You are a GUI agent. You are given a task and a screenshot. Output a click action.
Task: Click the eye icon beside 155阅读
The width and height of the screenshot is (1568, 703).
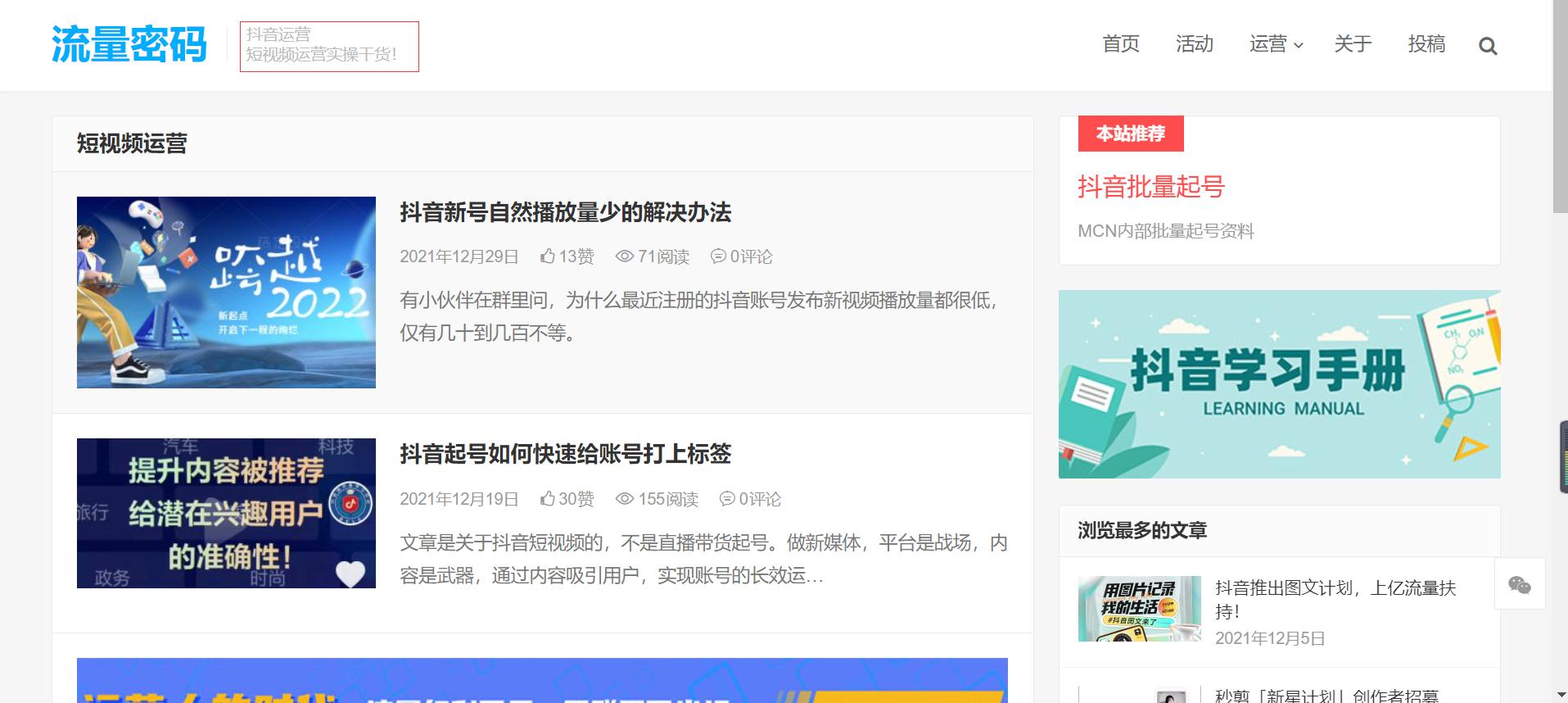(x=625, y=499)
